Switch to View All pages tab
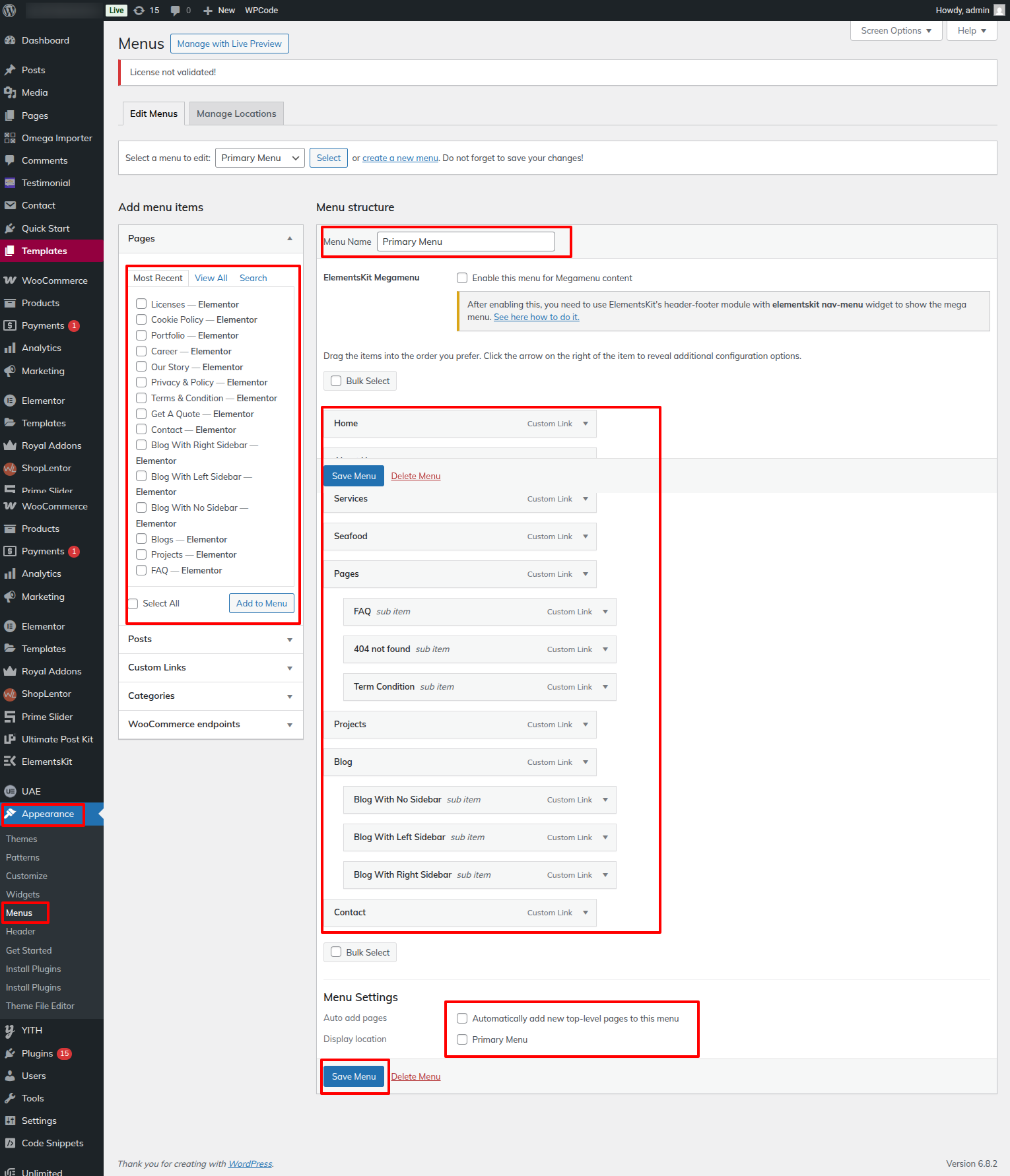The width and height of the screenshot is (1010, 1176). click(x=211, y=278)
